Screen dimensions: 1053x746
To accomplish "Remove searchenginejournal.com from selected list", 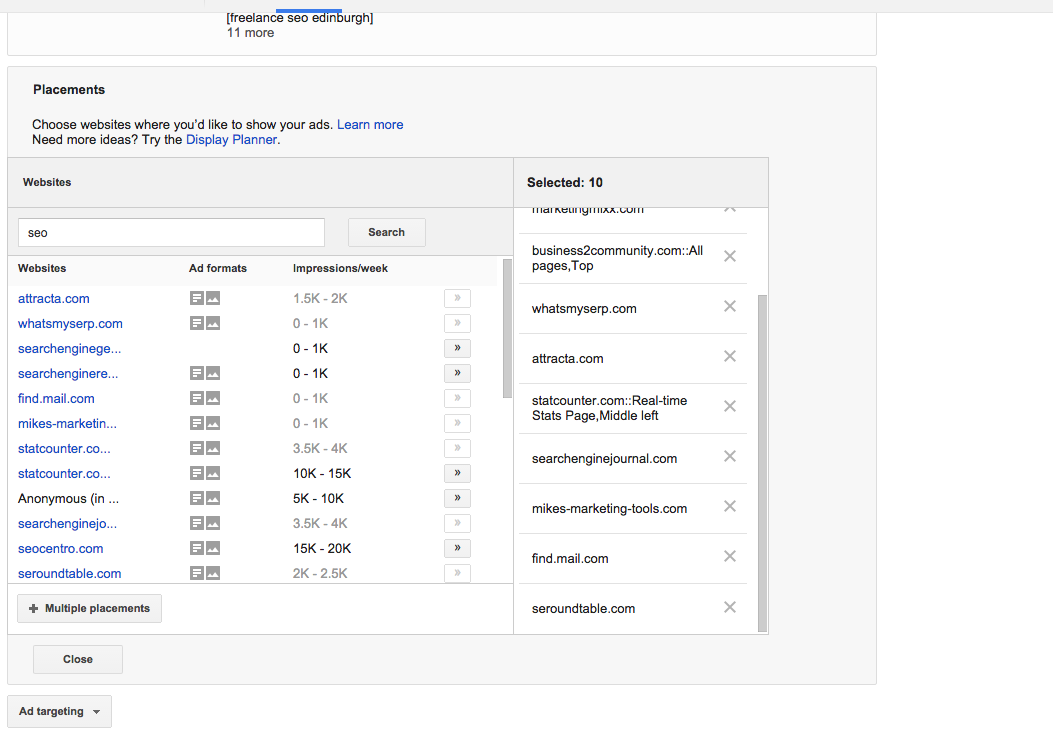I will point(730,457).
